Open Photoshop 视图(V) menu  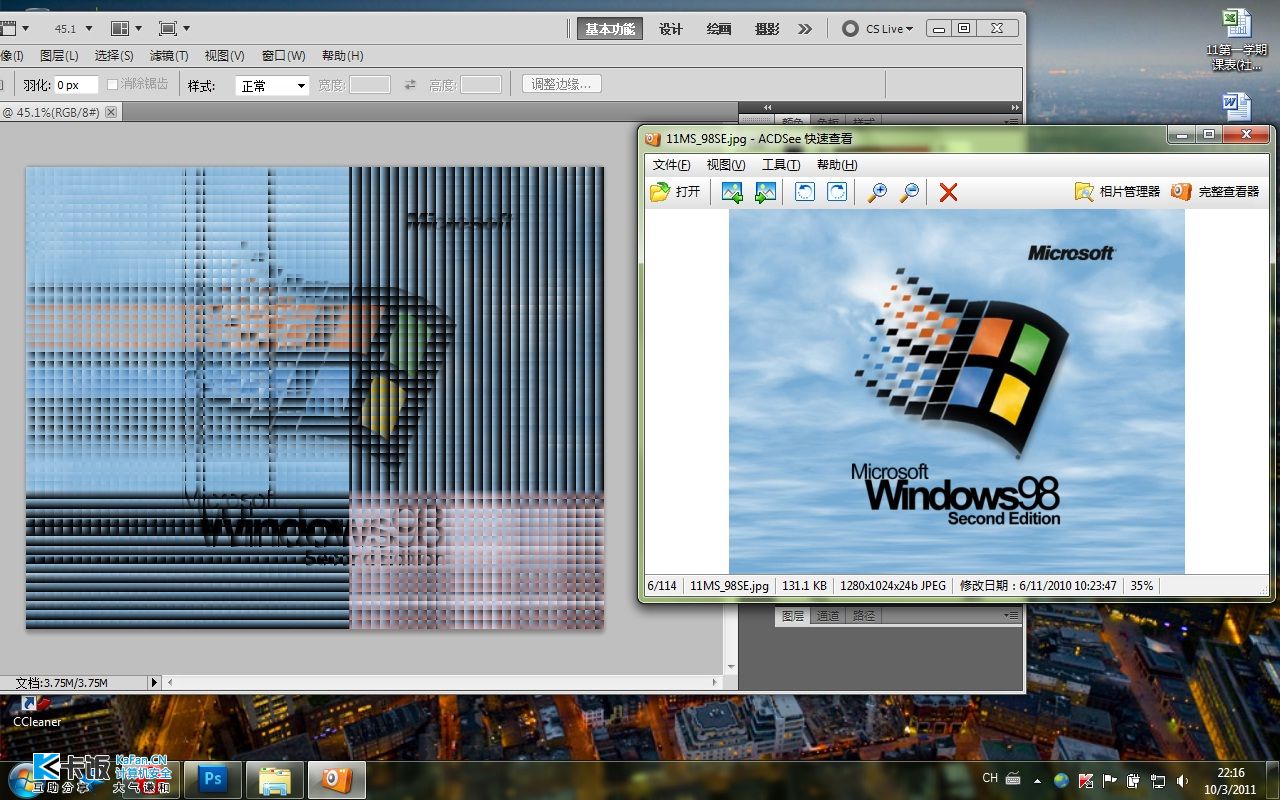(224, 56)
